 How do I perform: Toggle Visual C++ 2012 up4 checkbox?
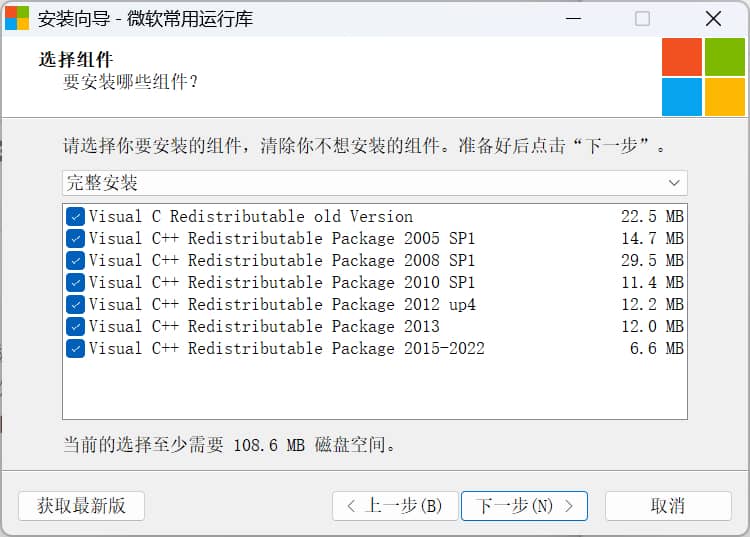point(76,305)
